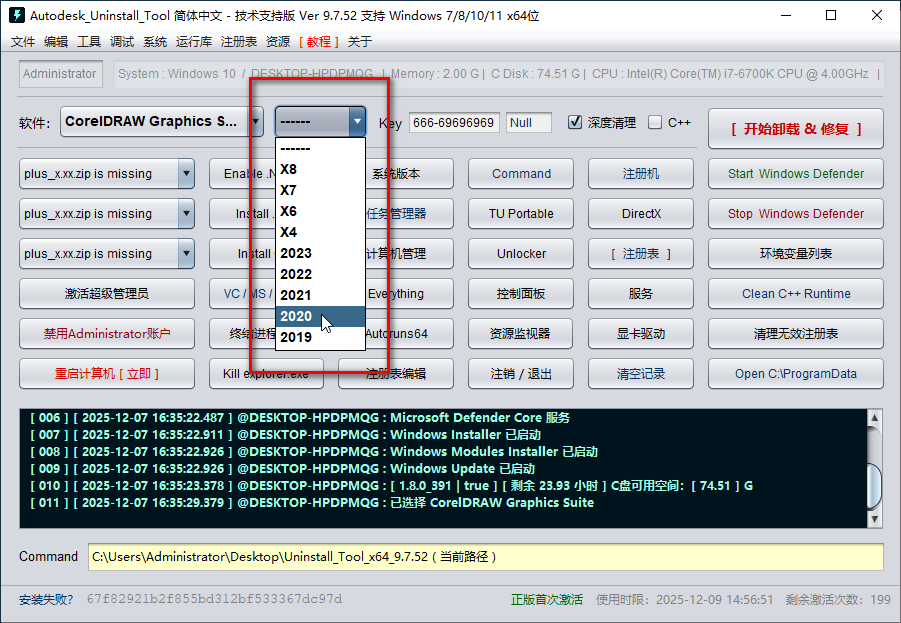Click the Autodesk Uninstall Tool app icon

point(17,16)
